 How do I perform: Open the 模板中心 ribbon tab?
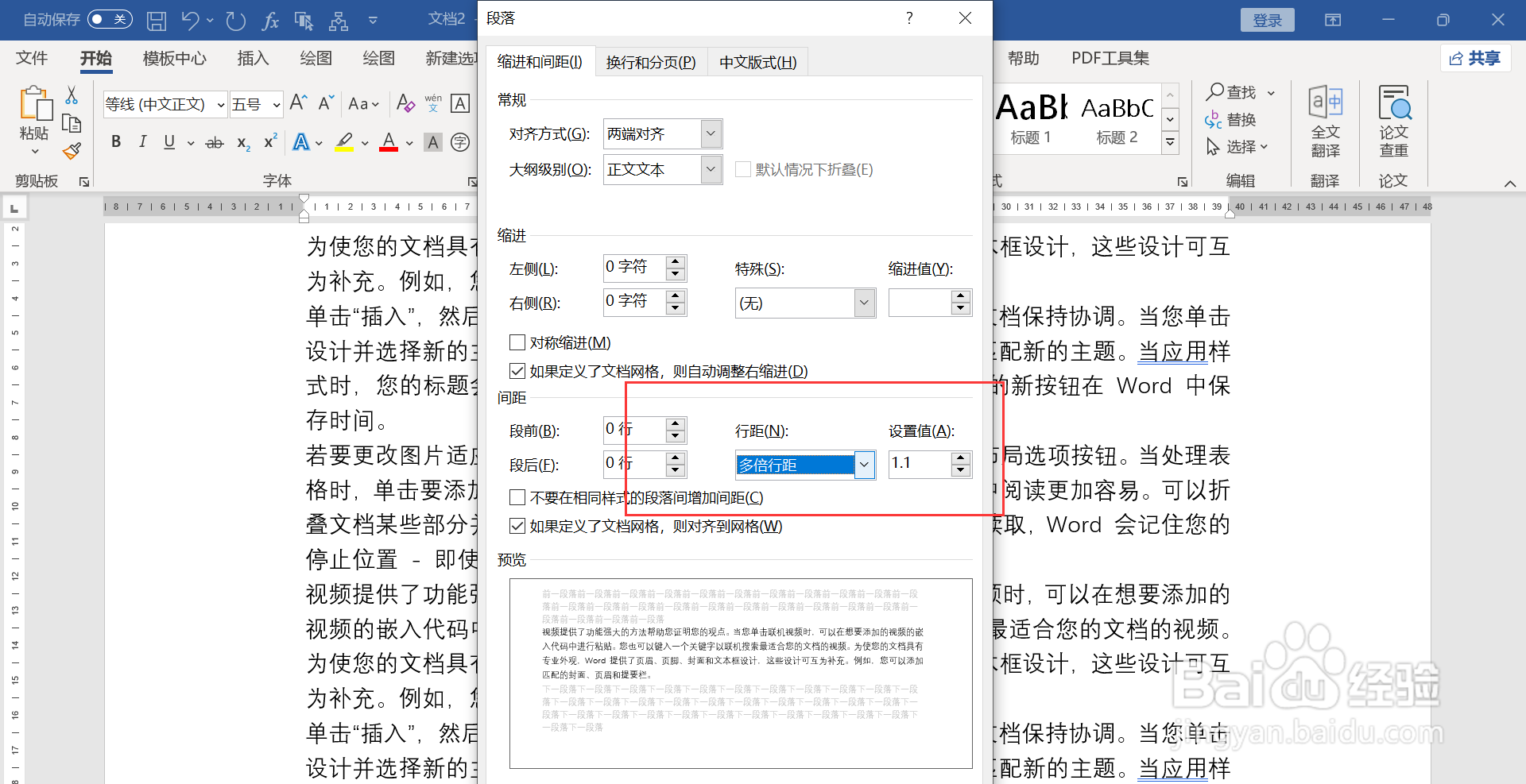click(x=175, y=58)
